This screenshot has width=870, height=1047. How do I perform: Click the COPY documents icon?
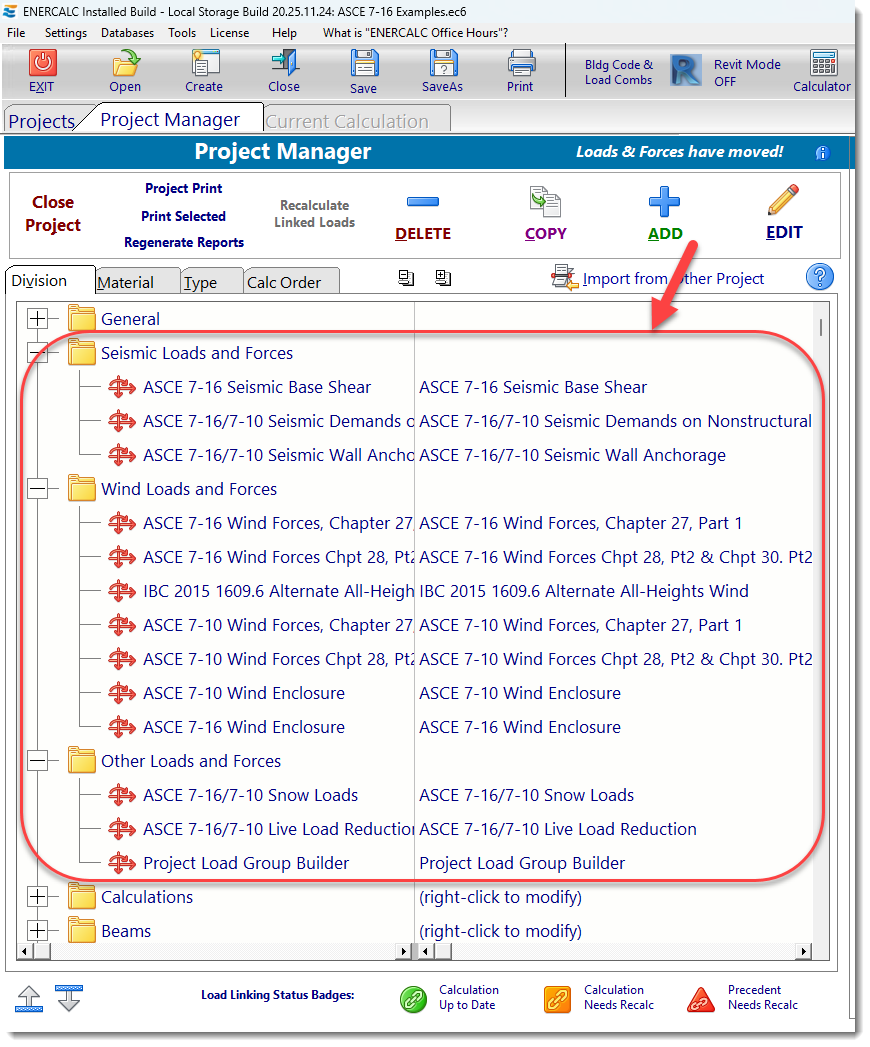546,203
